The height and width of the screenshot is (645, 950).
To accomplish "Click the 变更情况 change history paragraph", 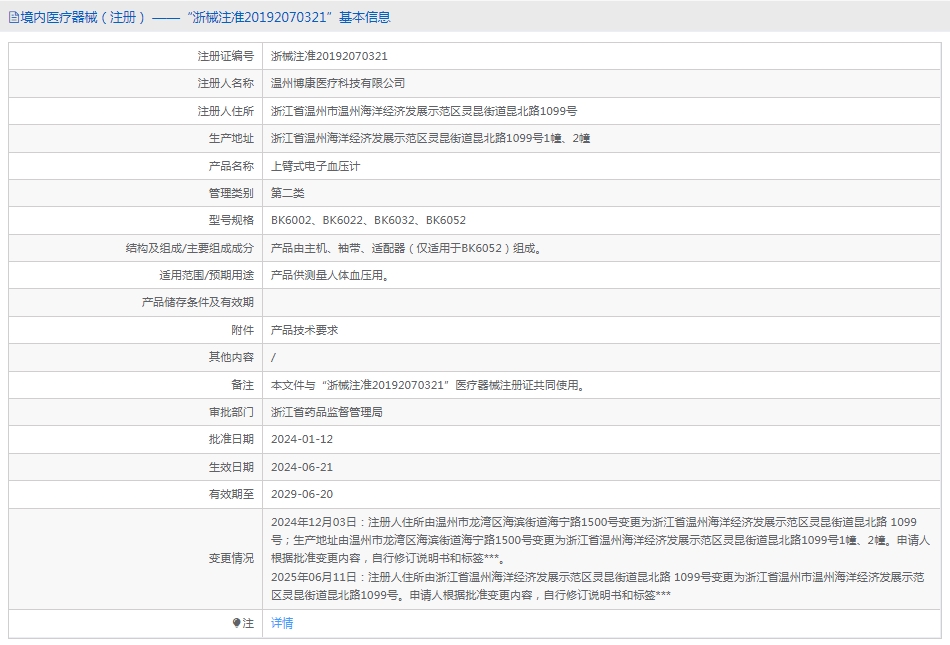I will point(600,558).
